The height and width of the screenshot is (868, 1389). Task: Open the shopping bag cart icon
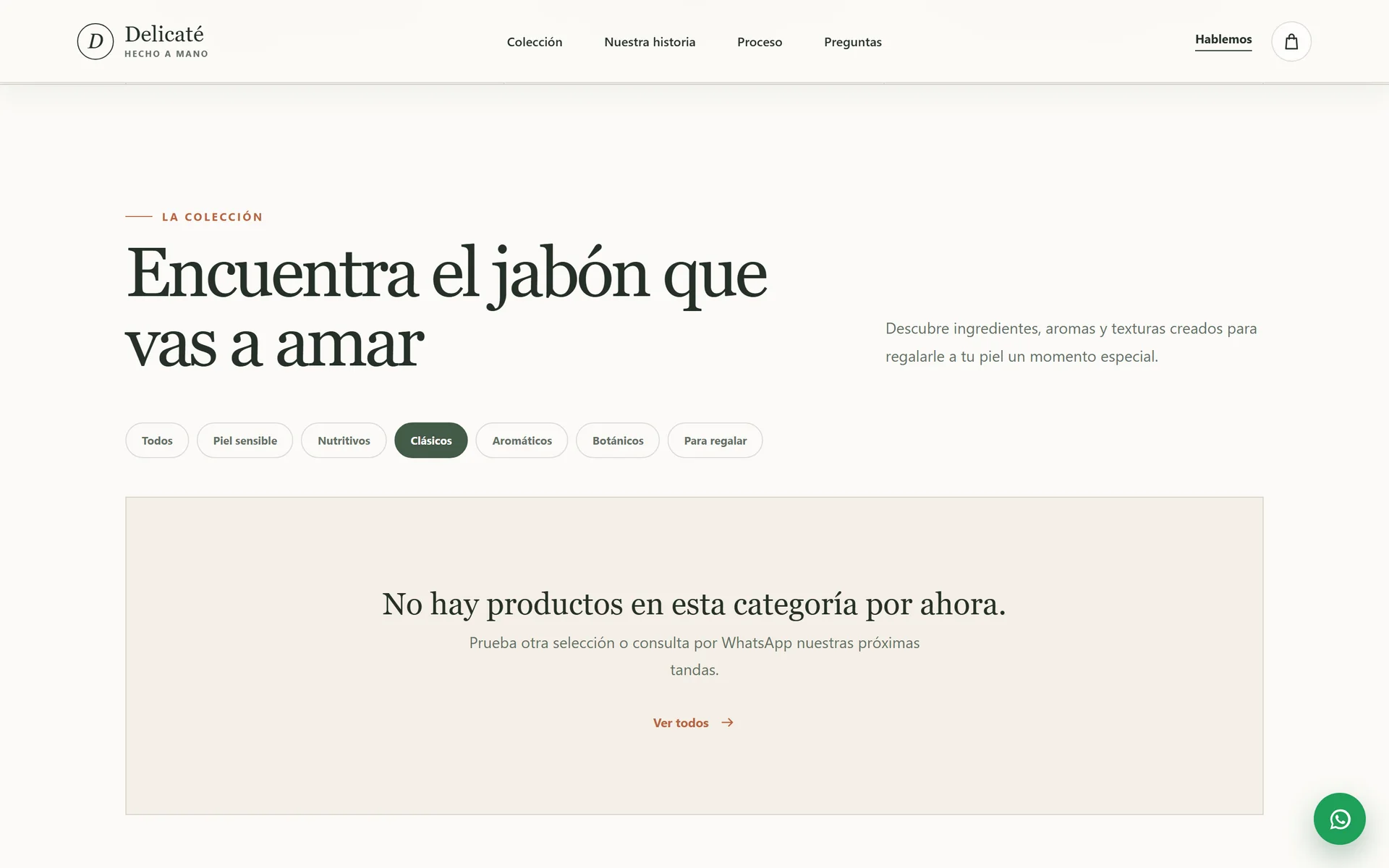(1291, 42)
